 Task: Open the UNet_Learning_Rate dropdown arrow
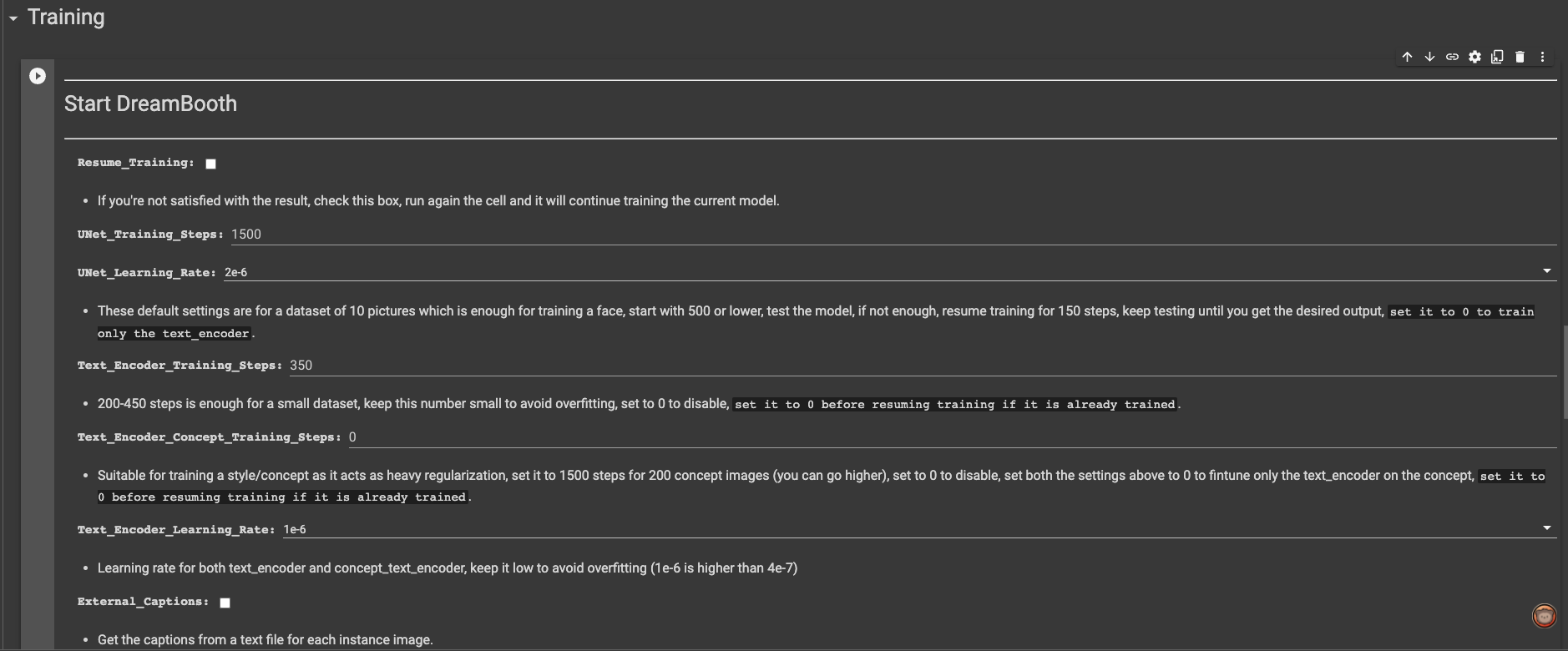point(1546,271)
